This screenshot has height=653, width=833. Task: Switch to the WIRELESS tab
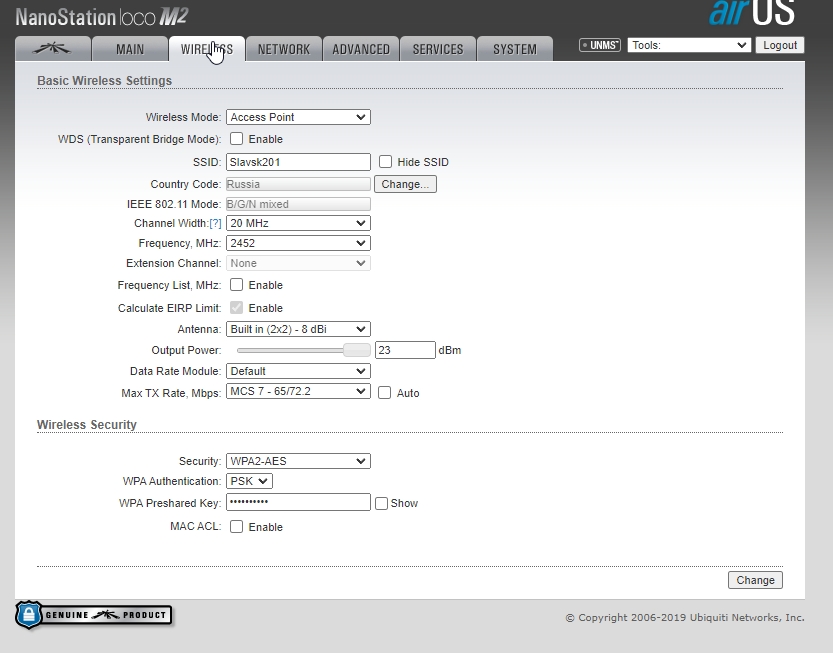tap(207, 49)
